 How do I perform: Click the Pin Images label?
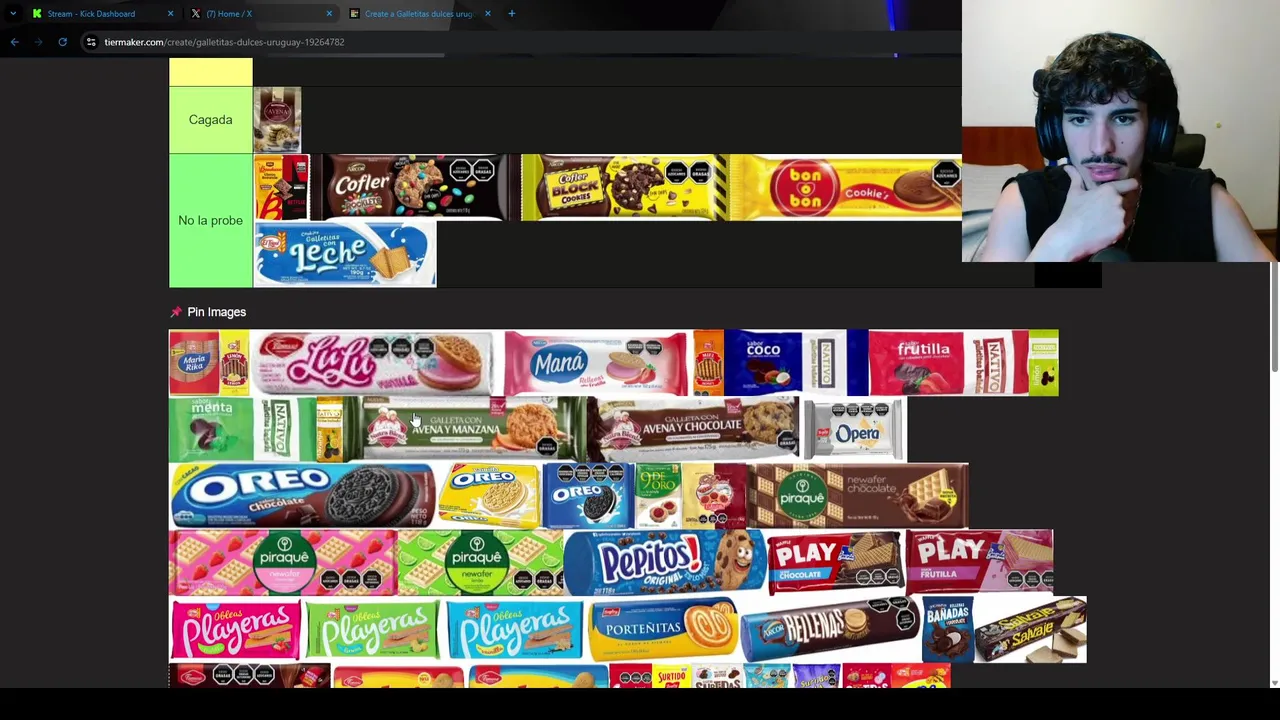coord(216,312)
